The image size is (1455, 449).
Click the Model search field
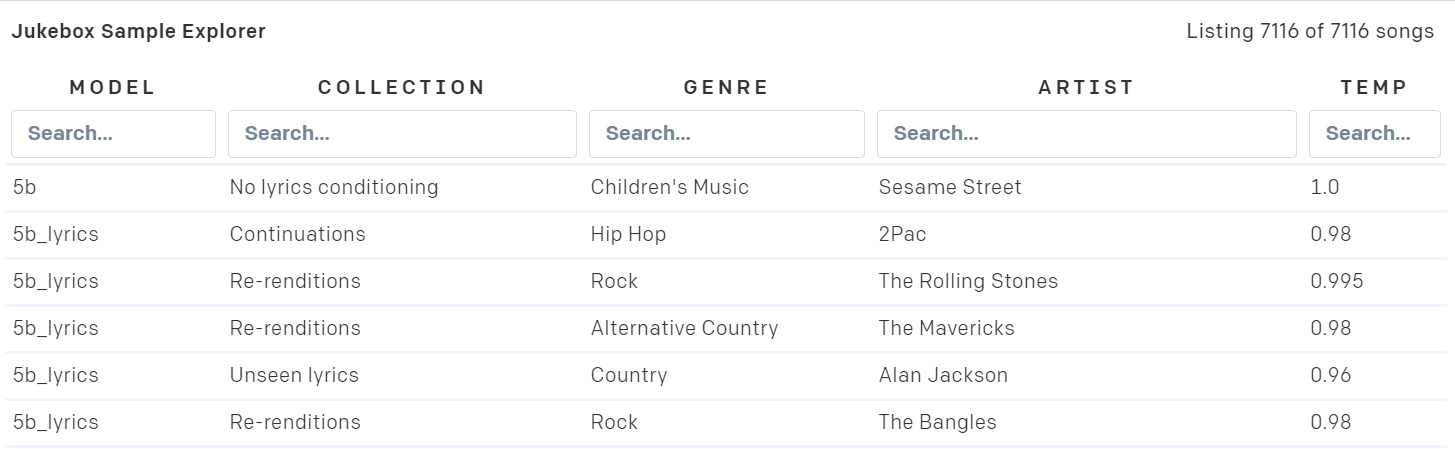click(113, 134)
